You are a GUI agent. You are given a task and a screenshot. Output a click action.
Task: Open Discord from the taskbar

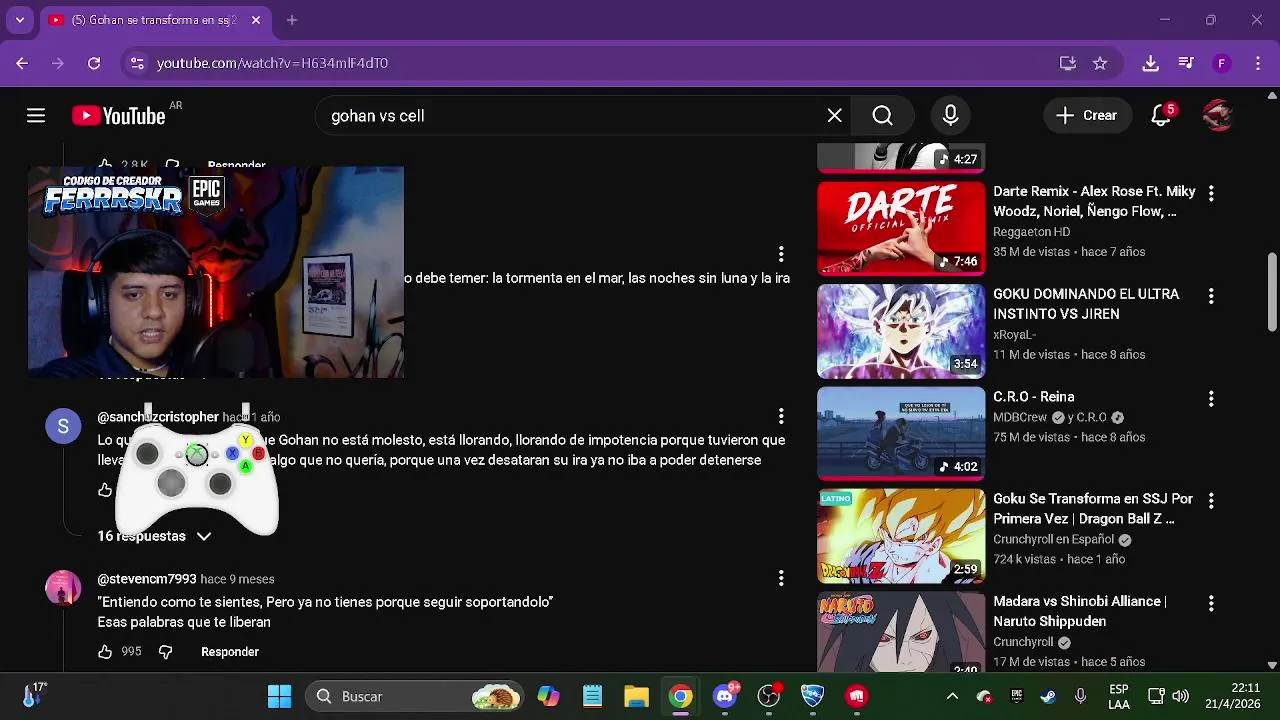pyautogui.click(x=725, y=696)
